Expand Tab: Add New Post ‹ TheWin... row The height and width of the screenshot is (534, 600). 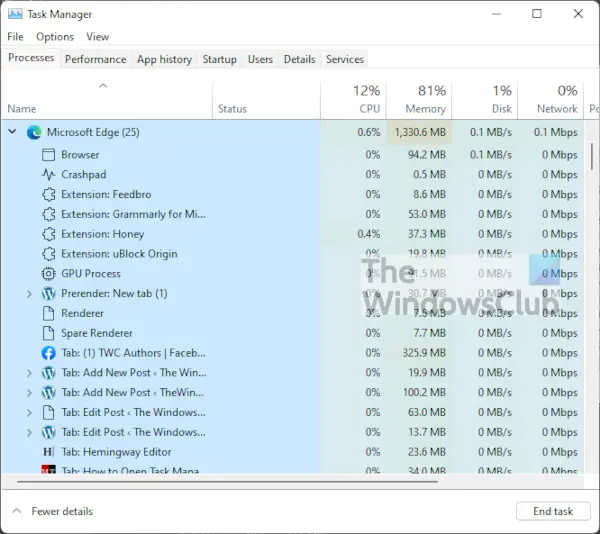point(29,393)
